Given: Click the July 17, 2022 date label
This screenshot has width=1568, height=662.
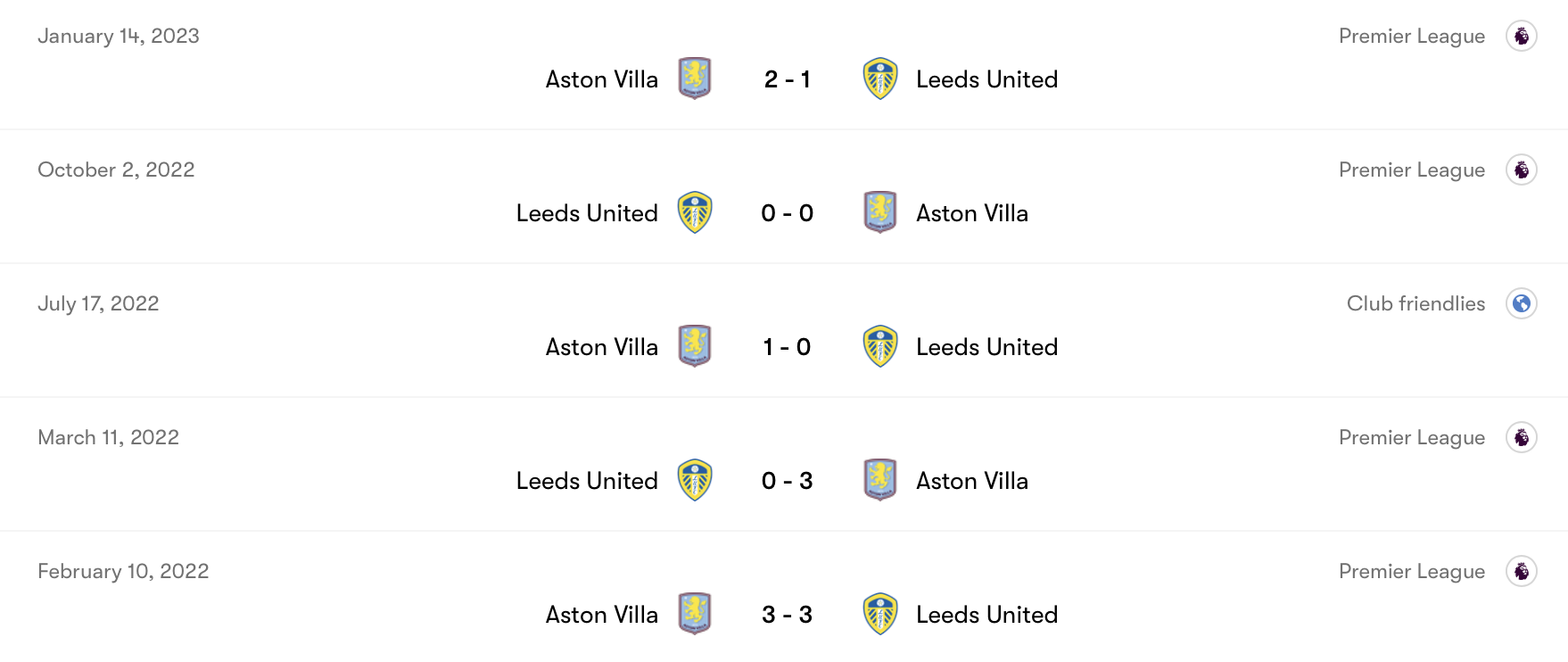Looking at the screenshot, I should [x=96, y=303].
